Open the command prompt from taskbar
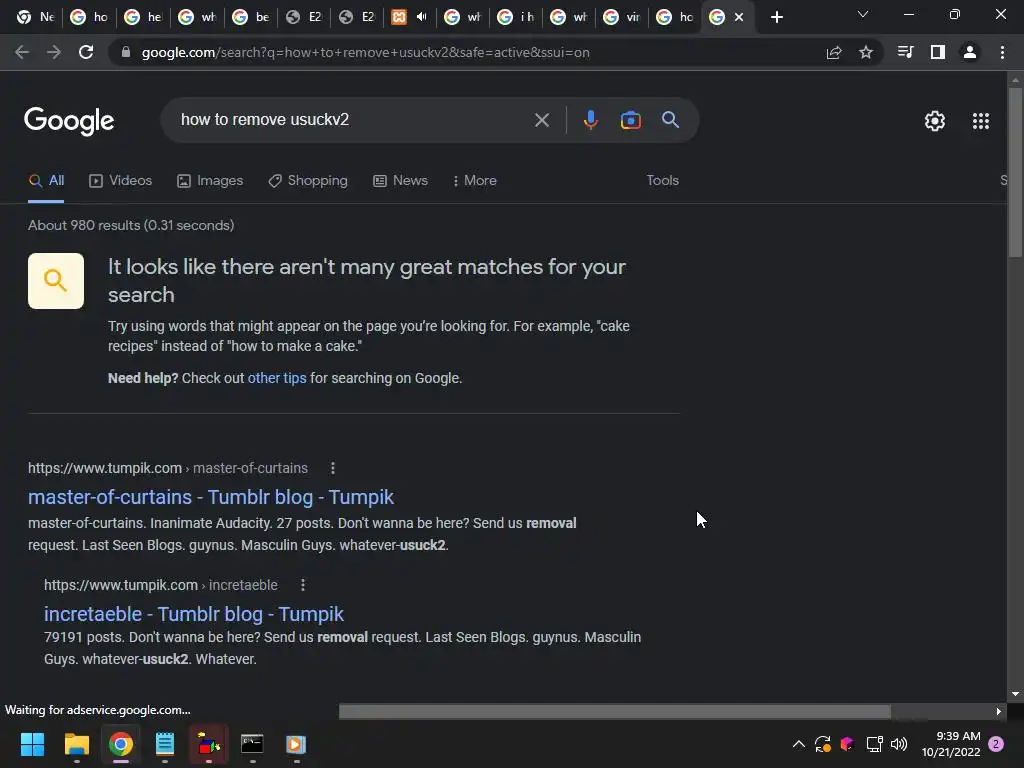The image size is (1024, 768). click(252, 744)
